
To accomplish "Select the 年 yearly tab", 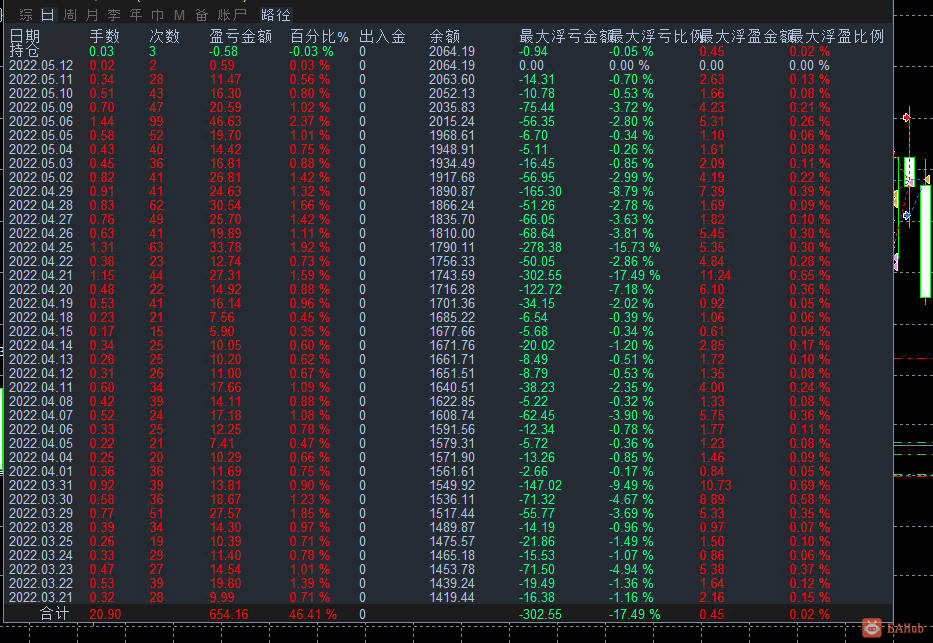I will click(x=136, y=15).
